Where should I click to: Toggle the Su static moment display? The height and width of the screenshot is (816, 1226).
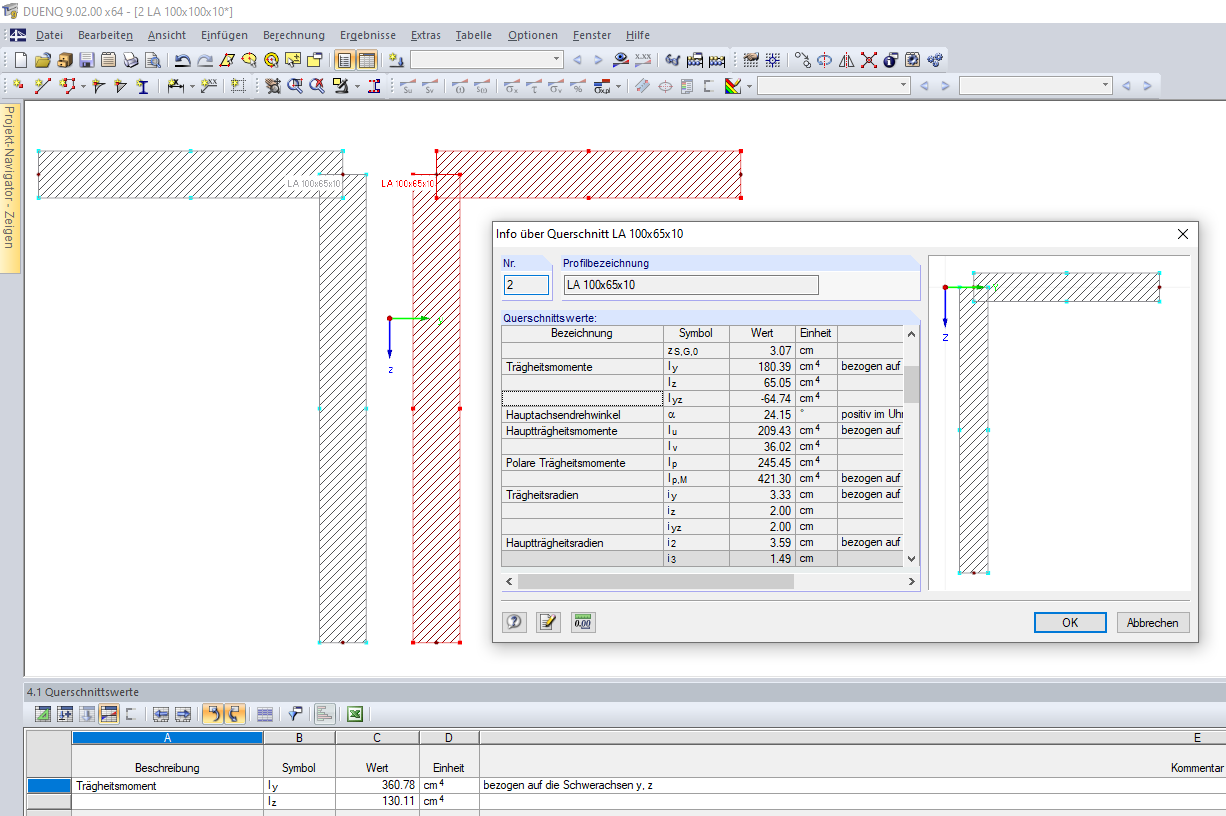point(407,86)
